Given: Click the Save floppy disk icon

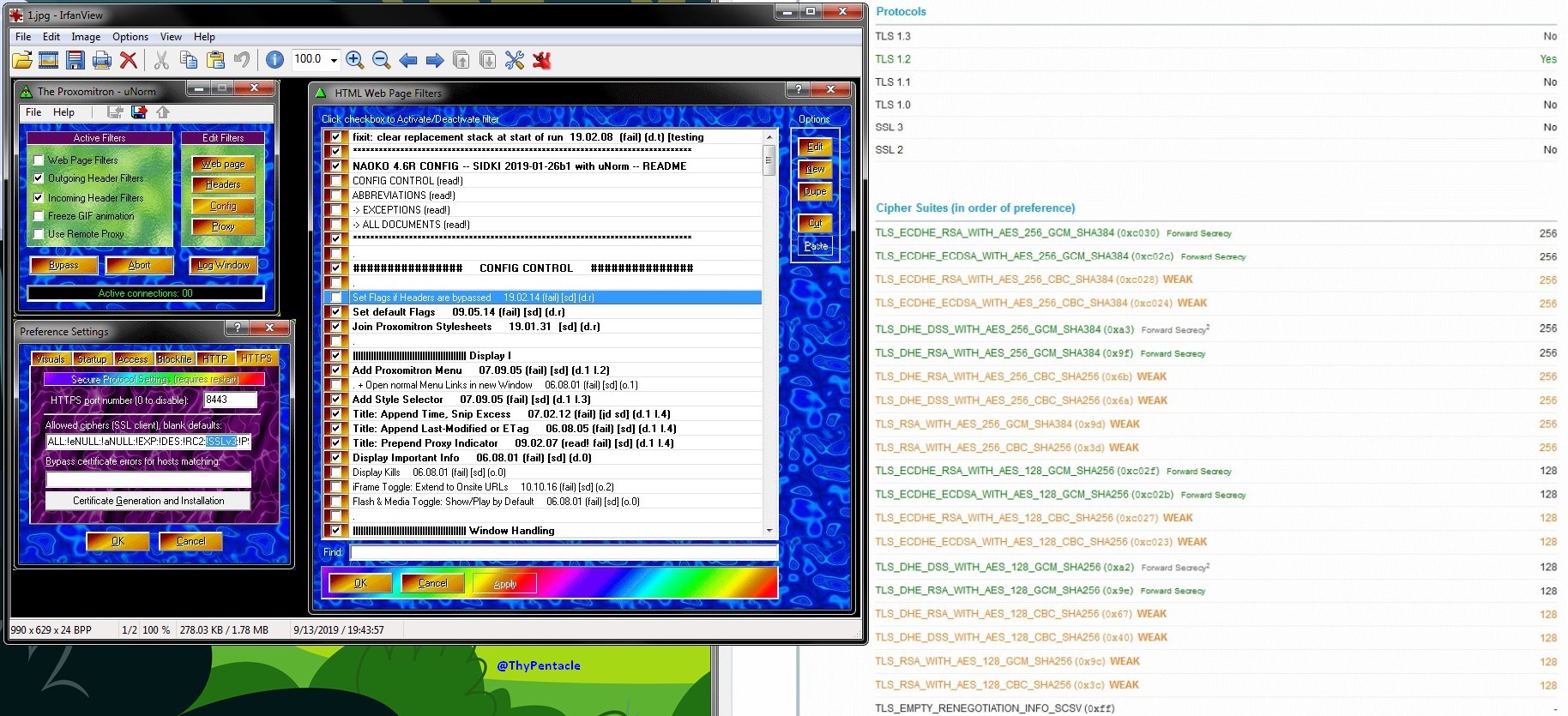Looking at the screenshot, I should [75, 60].
